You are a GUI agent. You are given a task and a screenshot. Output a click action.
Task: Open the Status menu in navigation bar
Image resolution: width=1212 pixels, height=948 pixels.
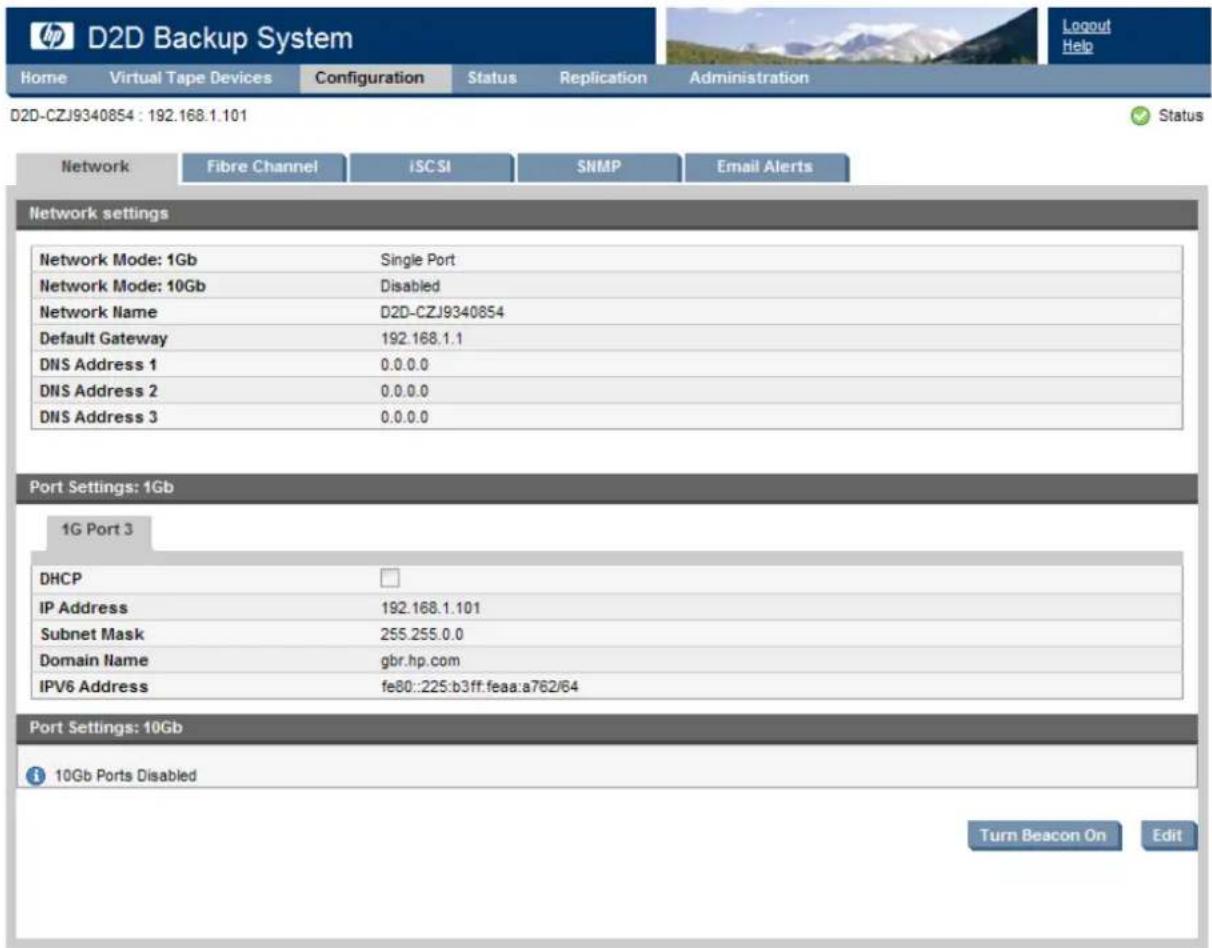(x=492, y=78)
